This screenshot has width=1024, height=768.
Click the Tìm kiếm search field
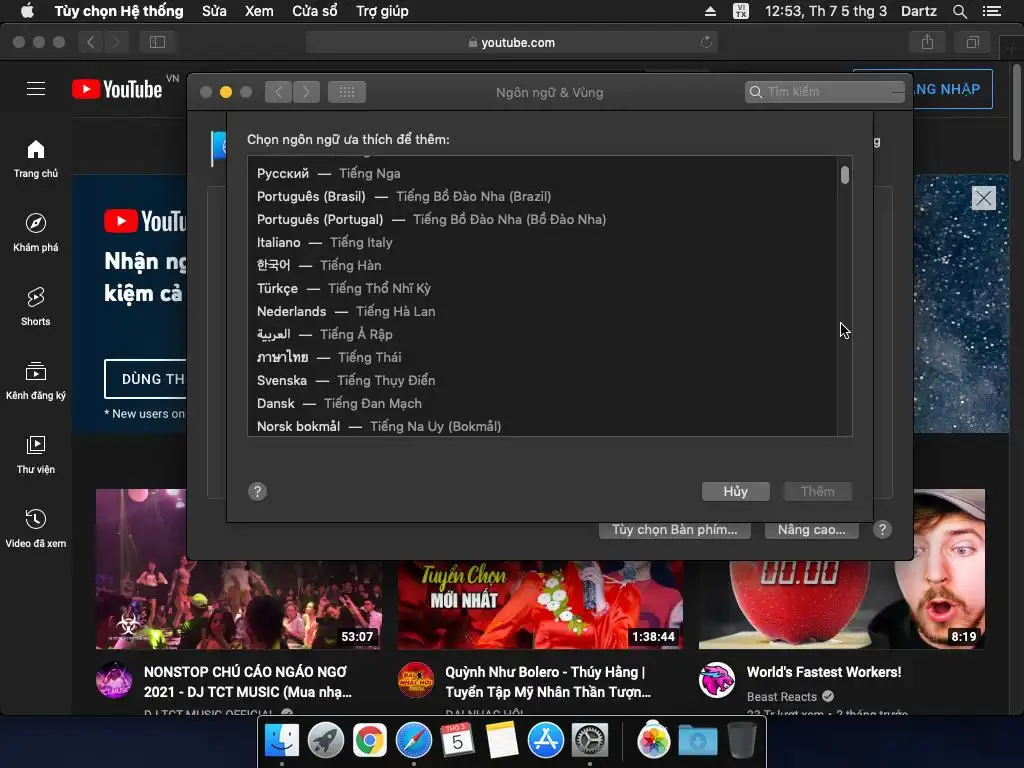[x=825, y=92]
